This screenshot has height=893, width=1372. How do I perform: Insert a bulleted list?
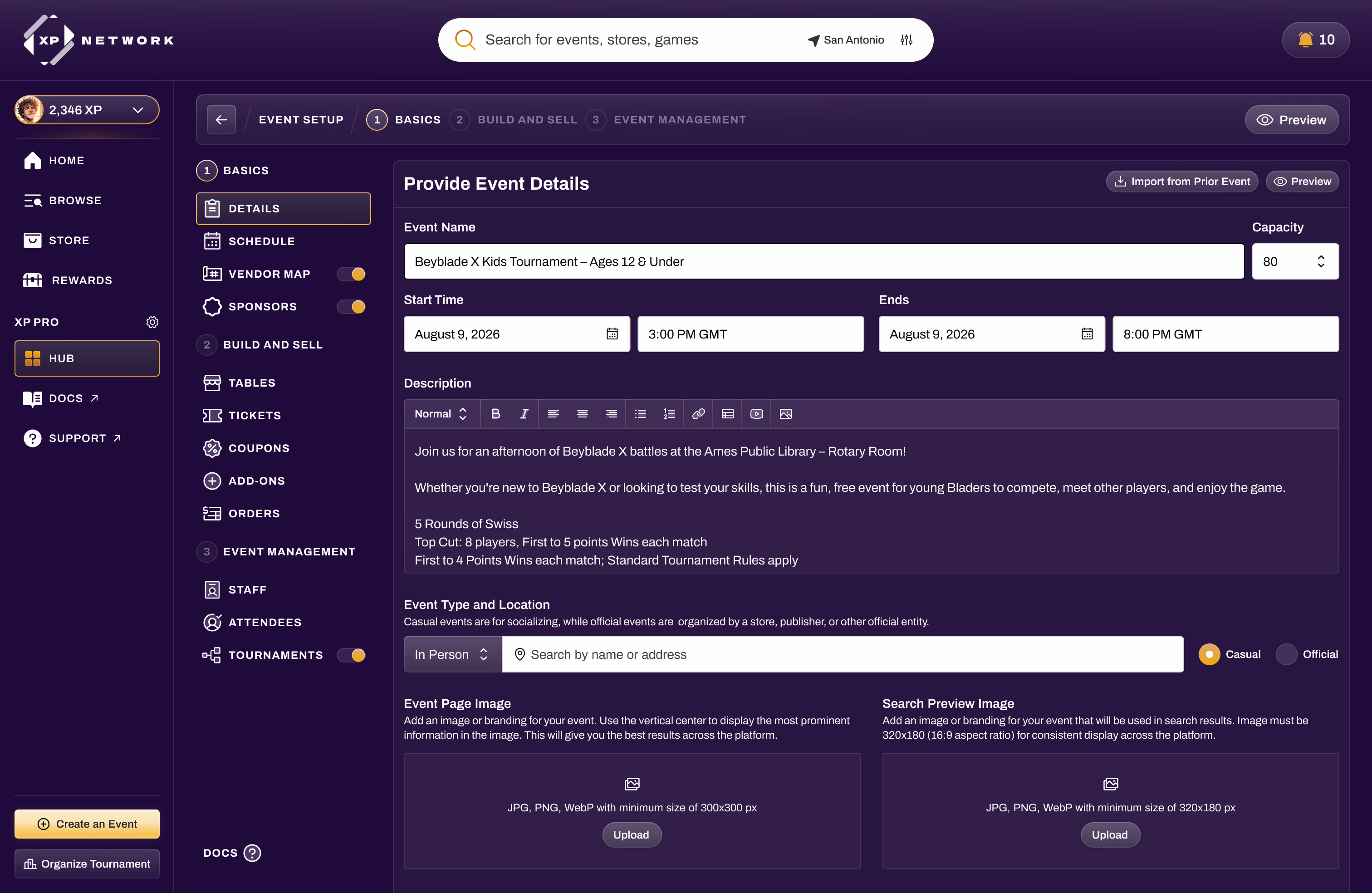point(641,414)
